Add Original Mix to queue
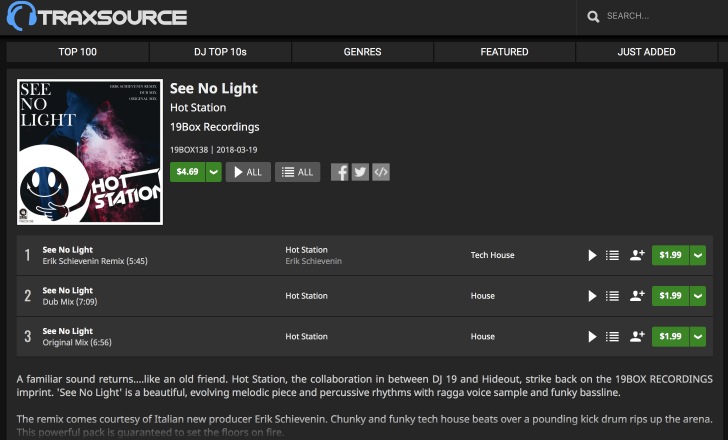 point(612,336)
